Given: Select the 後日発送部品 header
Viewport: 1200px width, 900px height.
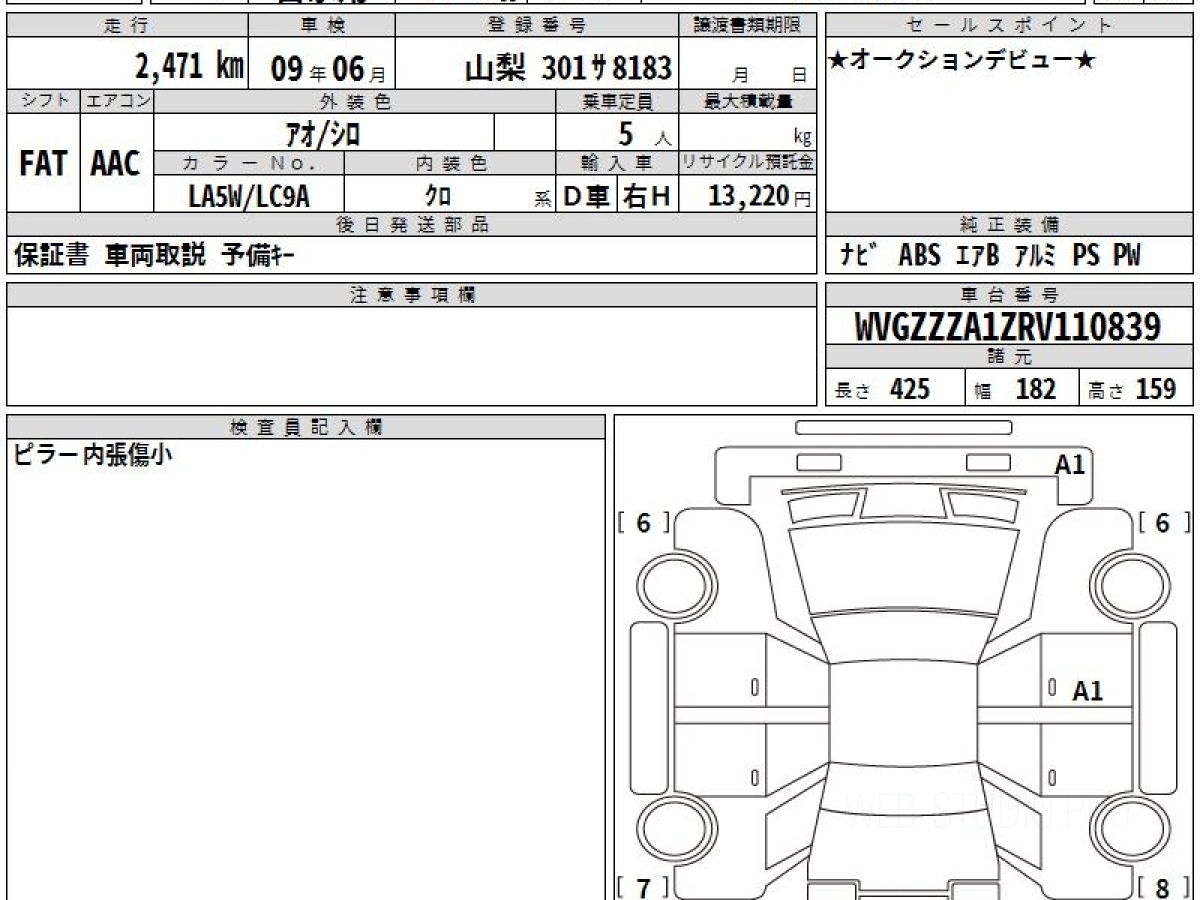Looking at the screenshot, I should (x=412, y=224).
